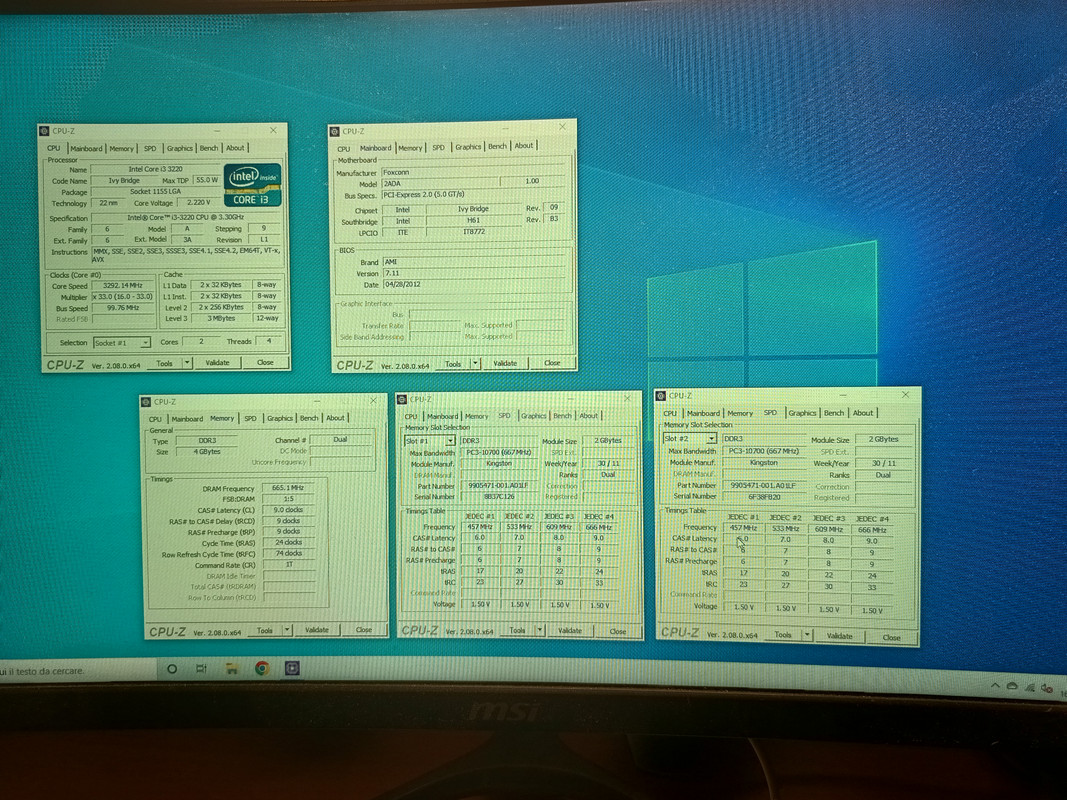Screen dimensions: 1067x800
Task: Open Task View icon on taskbar
Action: click(x=201, y=669)
